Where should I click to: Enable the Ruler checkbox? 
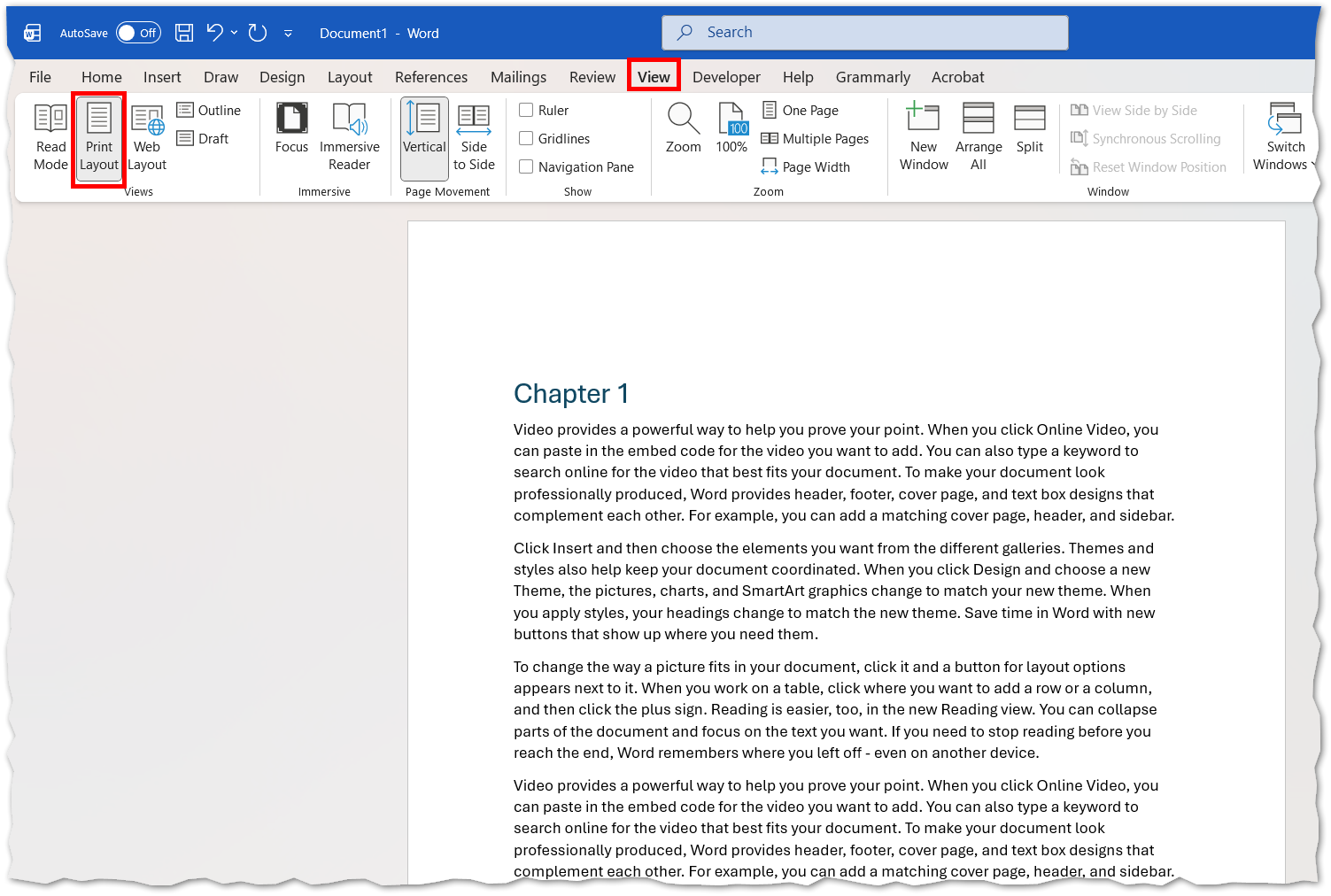544,110
